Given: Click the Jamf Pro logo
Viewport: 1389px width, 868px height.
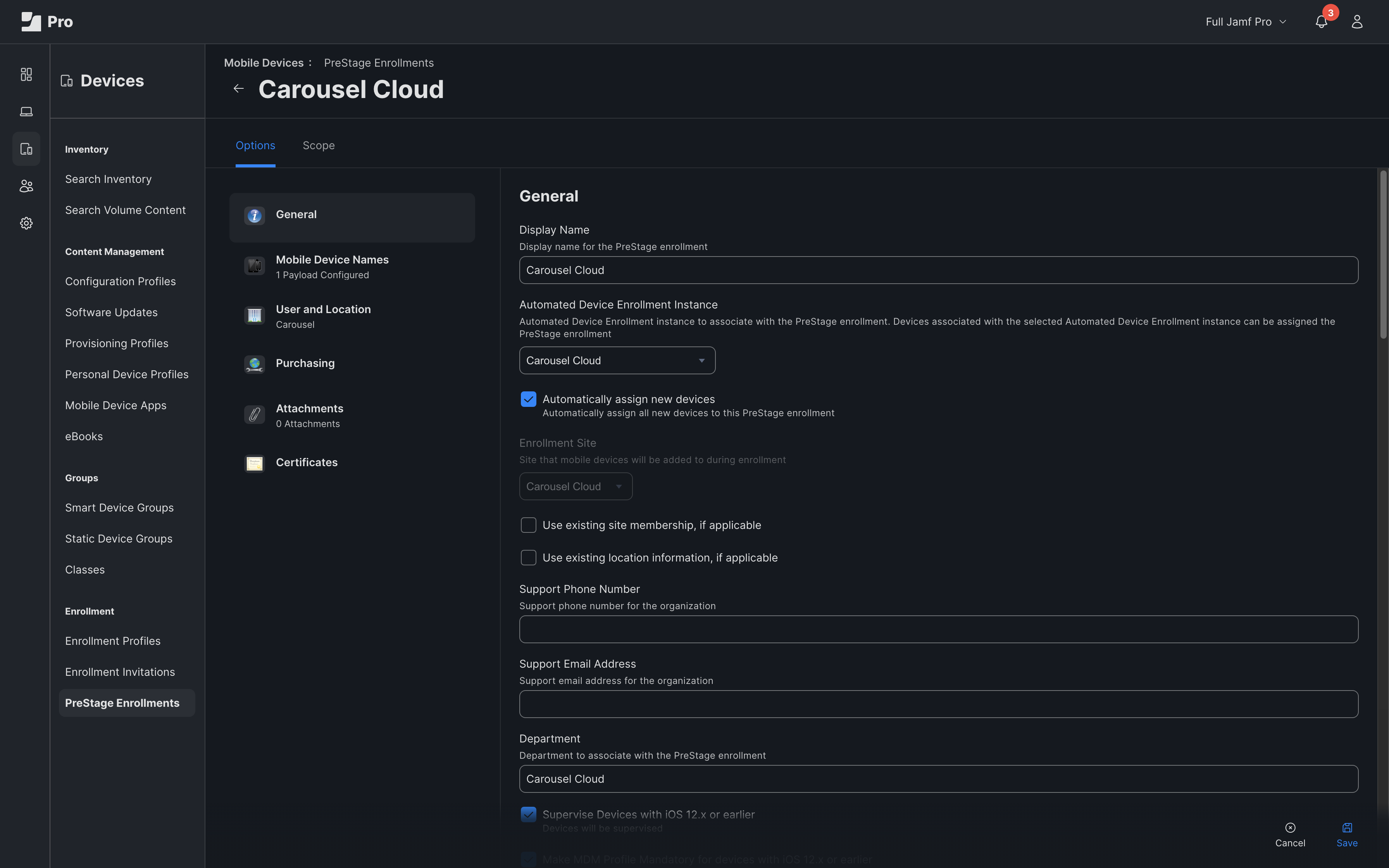Looking at the screenshot, I should tap(47, 22).
